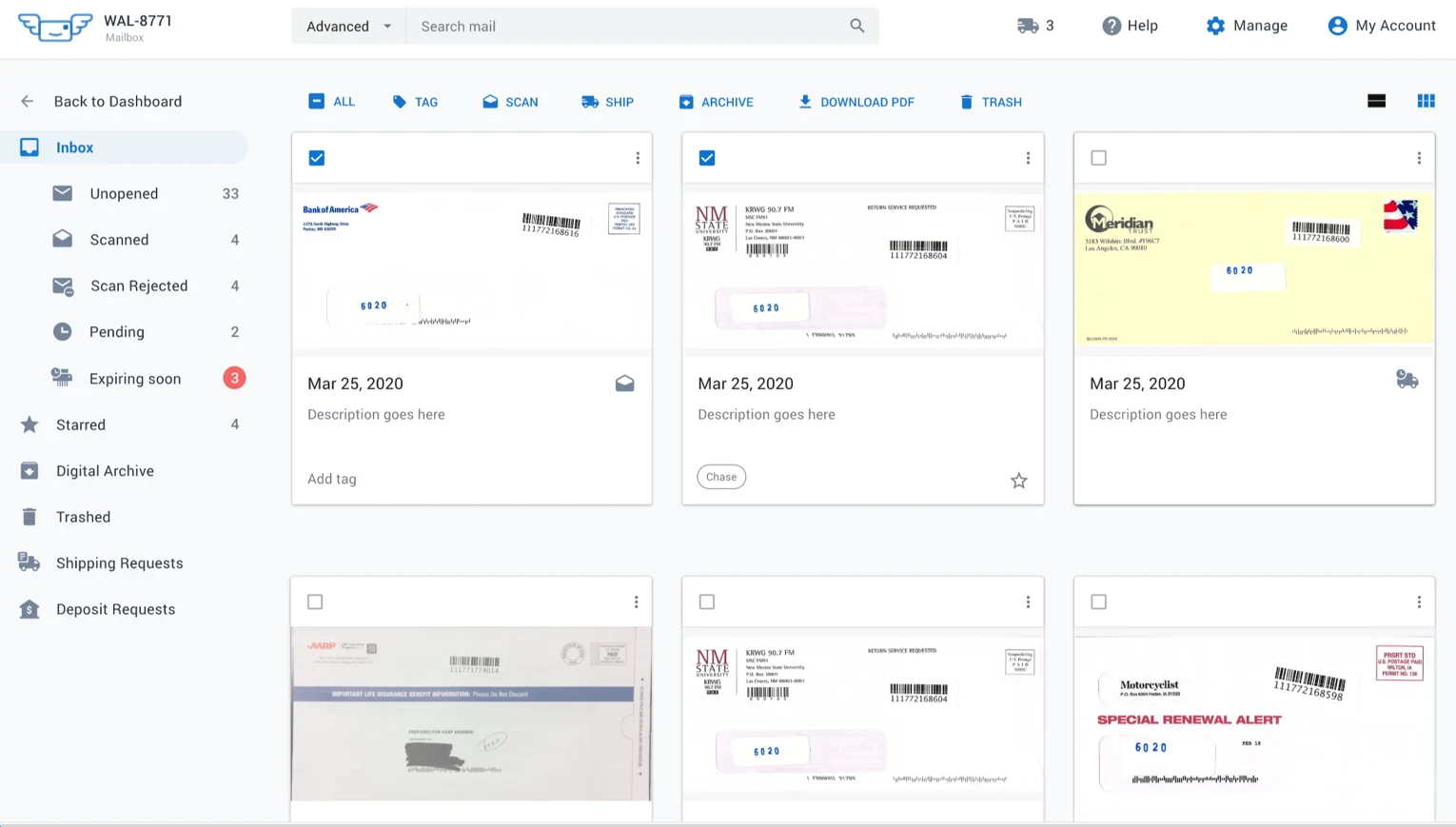Screen dimensions: 1456x827
Task: Check the Meridian Trust mail checkbox
Action: coord(1099,158)
